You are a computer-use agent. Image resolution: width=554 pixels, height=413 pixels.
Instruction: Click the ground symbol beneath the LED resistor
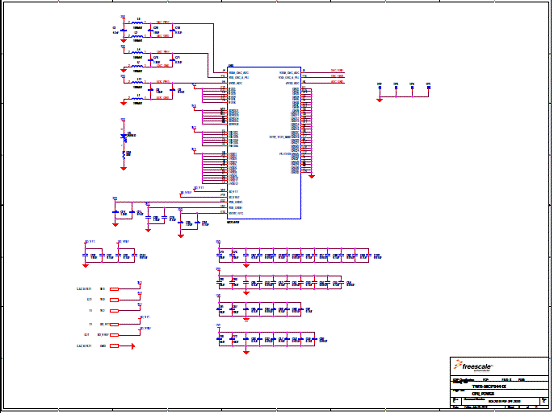tap(123, 169)
